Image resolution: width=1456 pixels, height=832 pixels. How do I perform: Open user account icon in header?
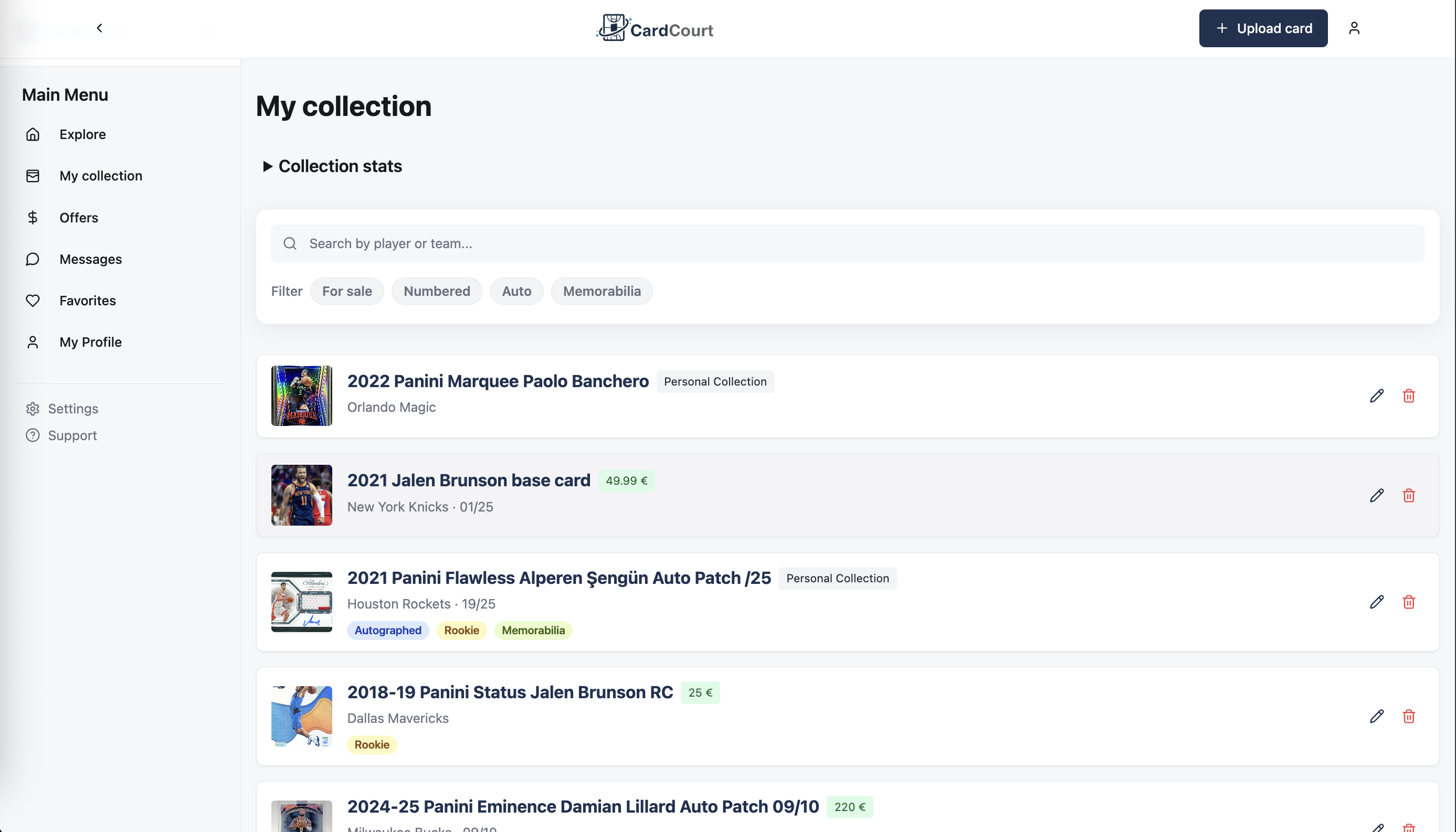(1354, 28)
